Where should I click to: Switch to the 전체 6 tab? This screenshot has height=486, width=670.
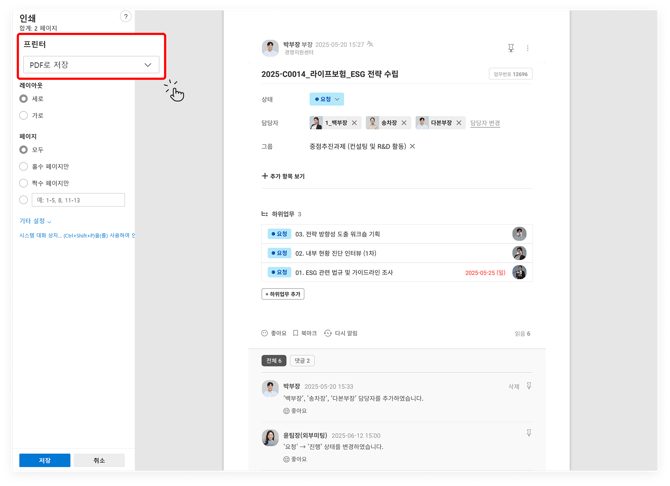(x=273, y=360)
